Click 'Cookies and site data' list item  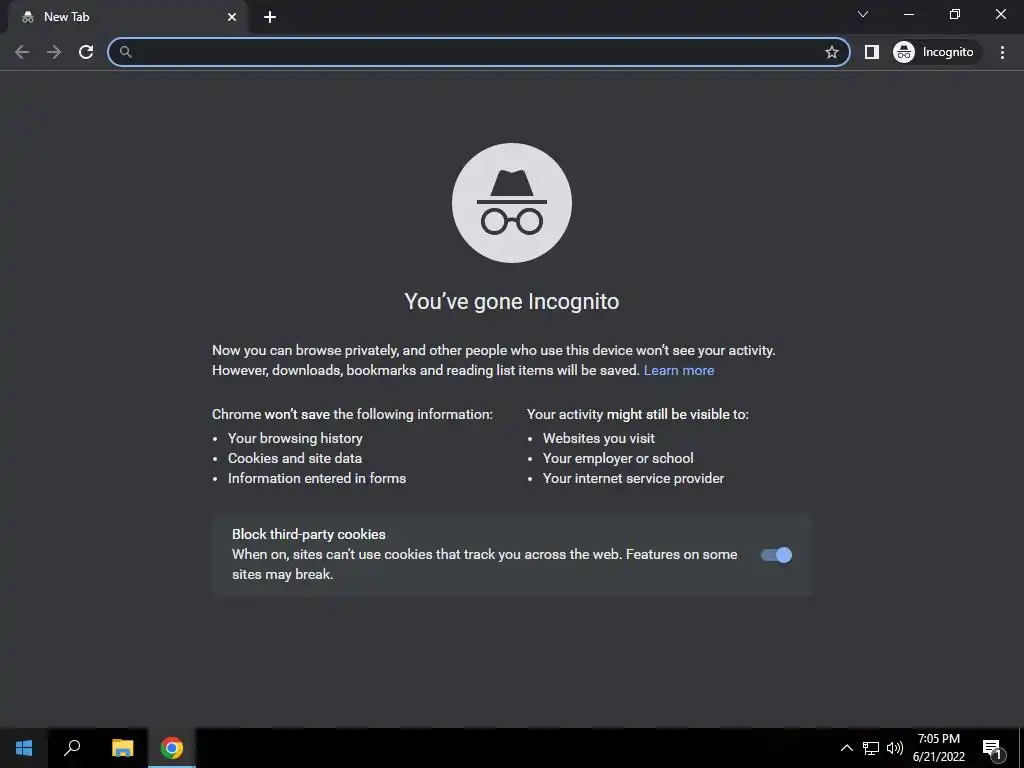pos(295,458)
